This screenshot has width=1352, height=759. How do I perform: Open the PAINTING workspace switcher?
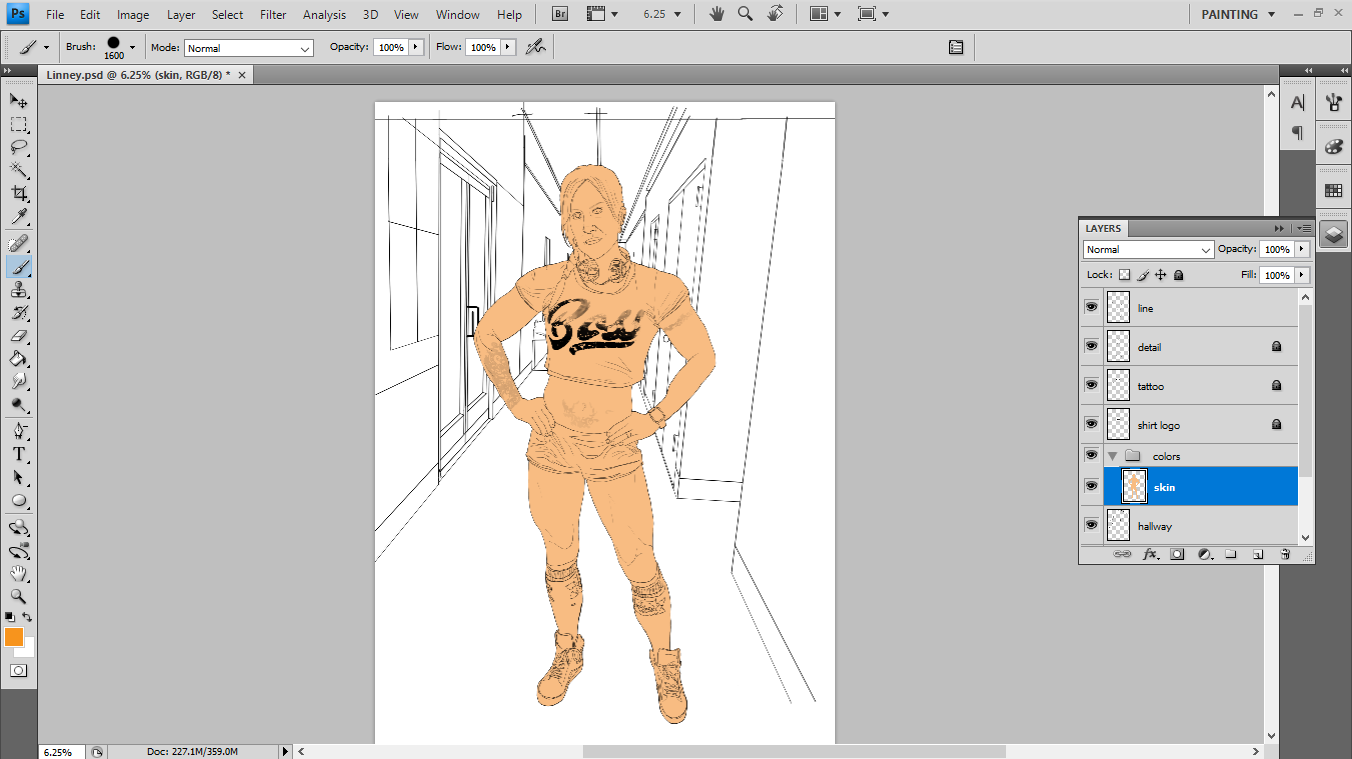1238,14
